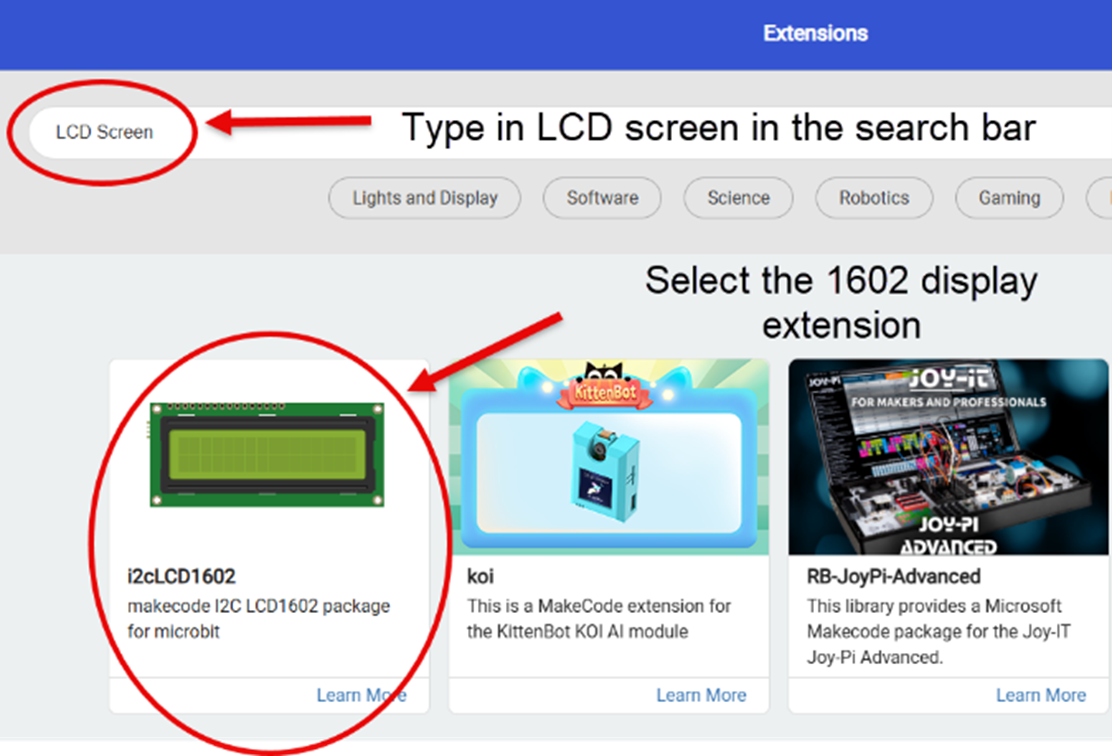
Task: Select the Gaming category tag
Action: [1009, 198]
